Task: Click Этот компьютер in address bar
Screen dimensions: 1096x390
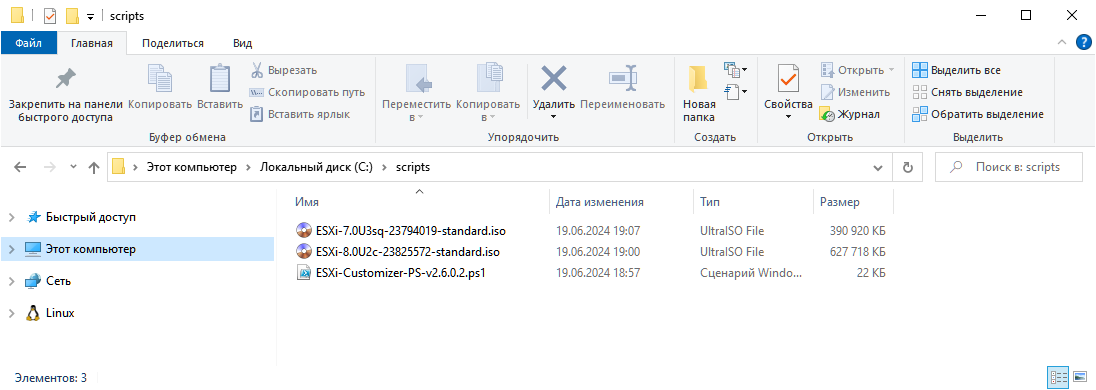Action: click(x=191, y=167)
